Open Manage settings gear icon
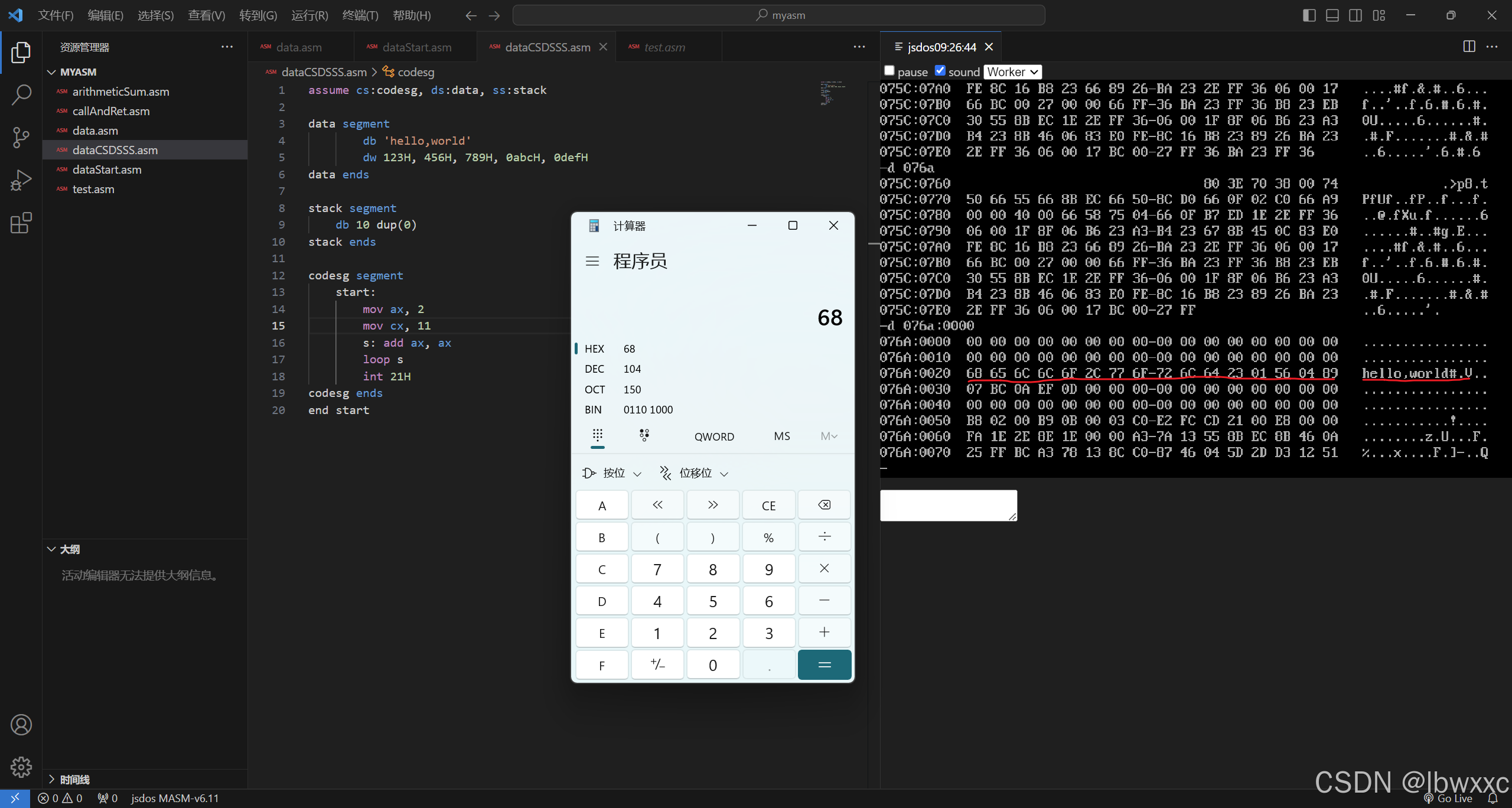This screenshot has width=1512, height=808. coord(21,767)
